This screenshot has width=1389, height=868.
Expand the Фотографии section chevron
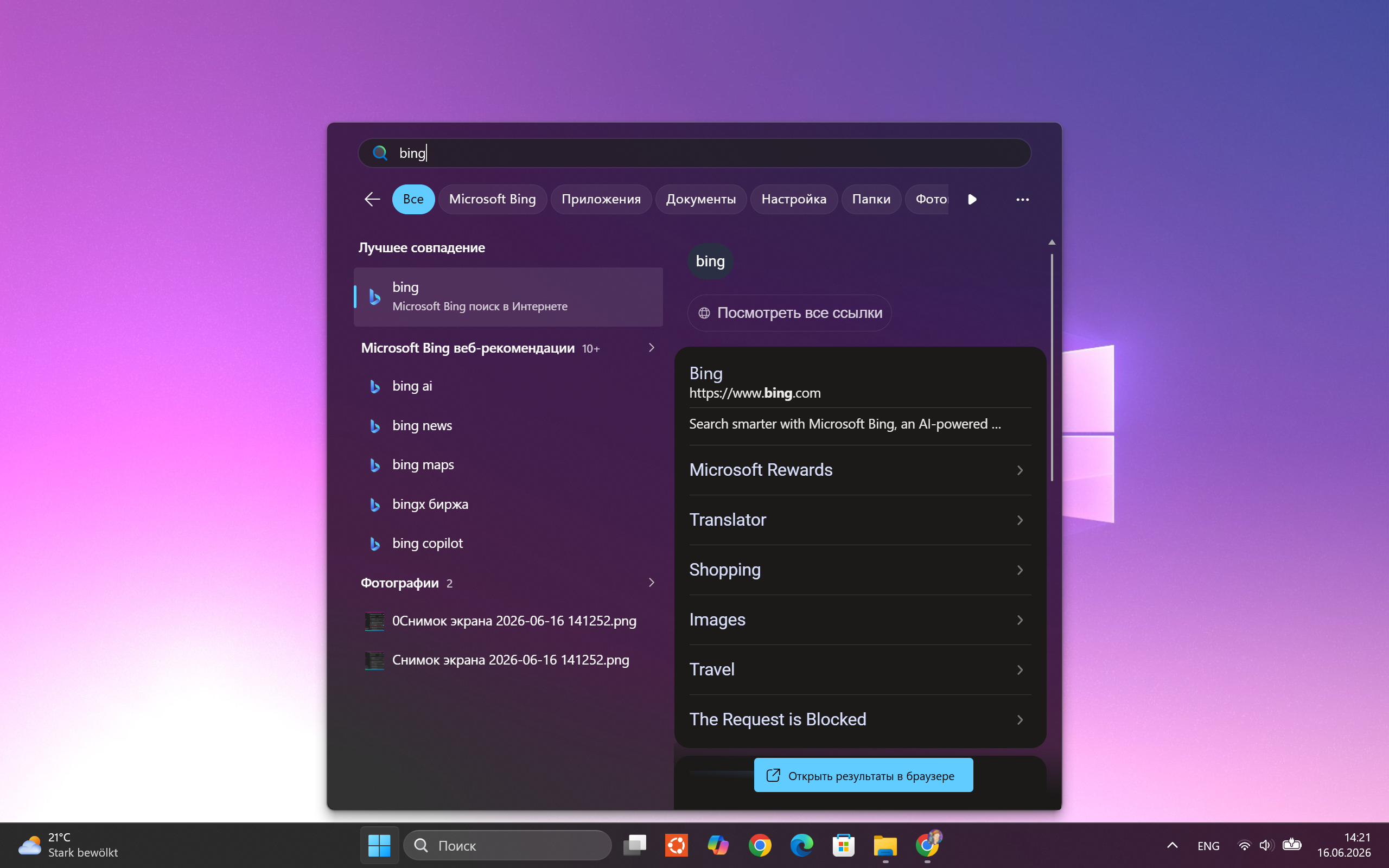pos(651,583)
